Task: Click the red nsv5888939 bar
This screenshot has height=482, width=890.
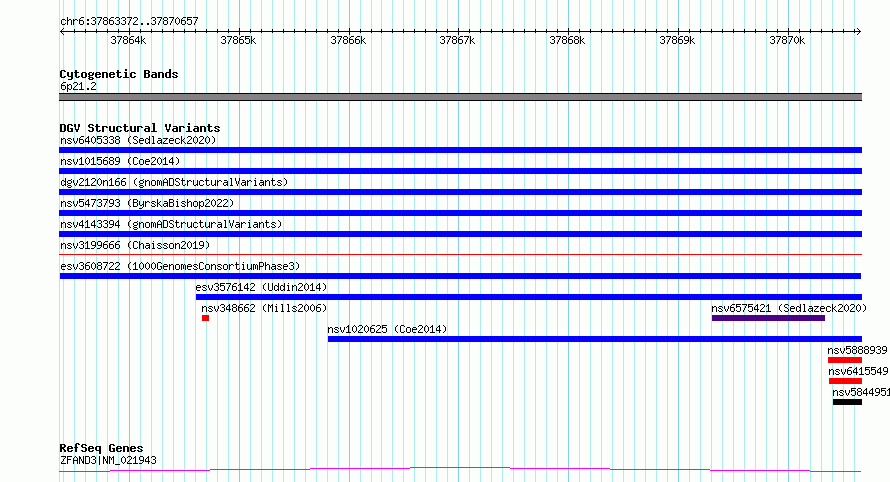Action: [845, 360]
